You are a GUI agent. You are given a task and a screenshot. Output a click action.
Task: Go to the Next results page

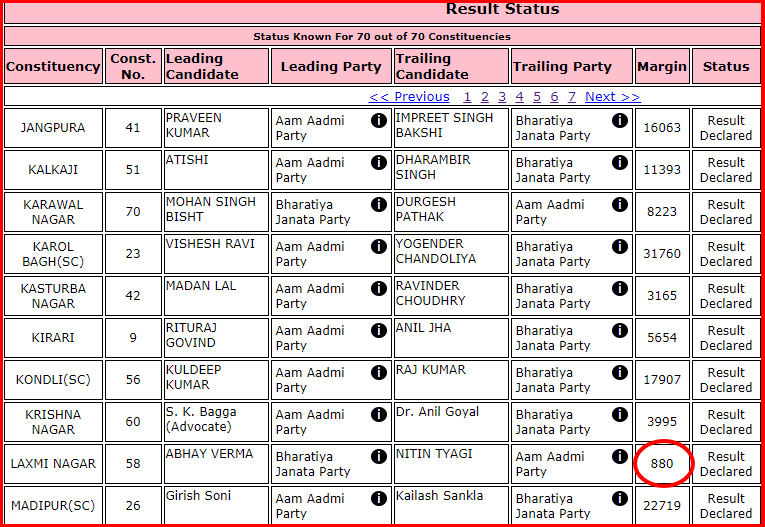click(613, 97)
